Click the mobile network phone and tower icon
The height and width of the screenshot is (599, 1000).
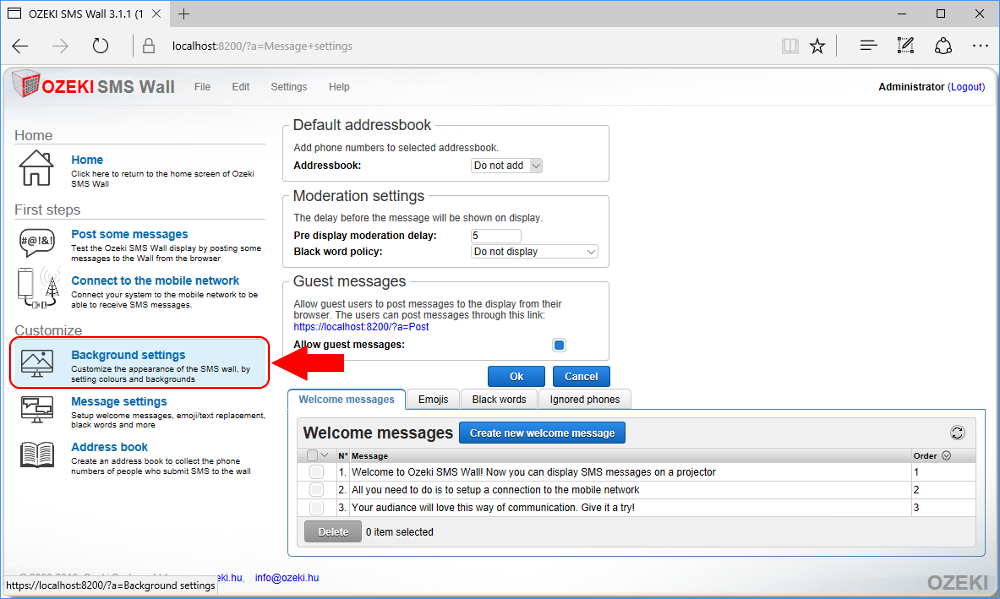38,288
